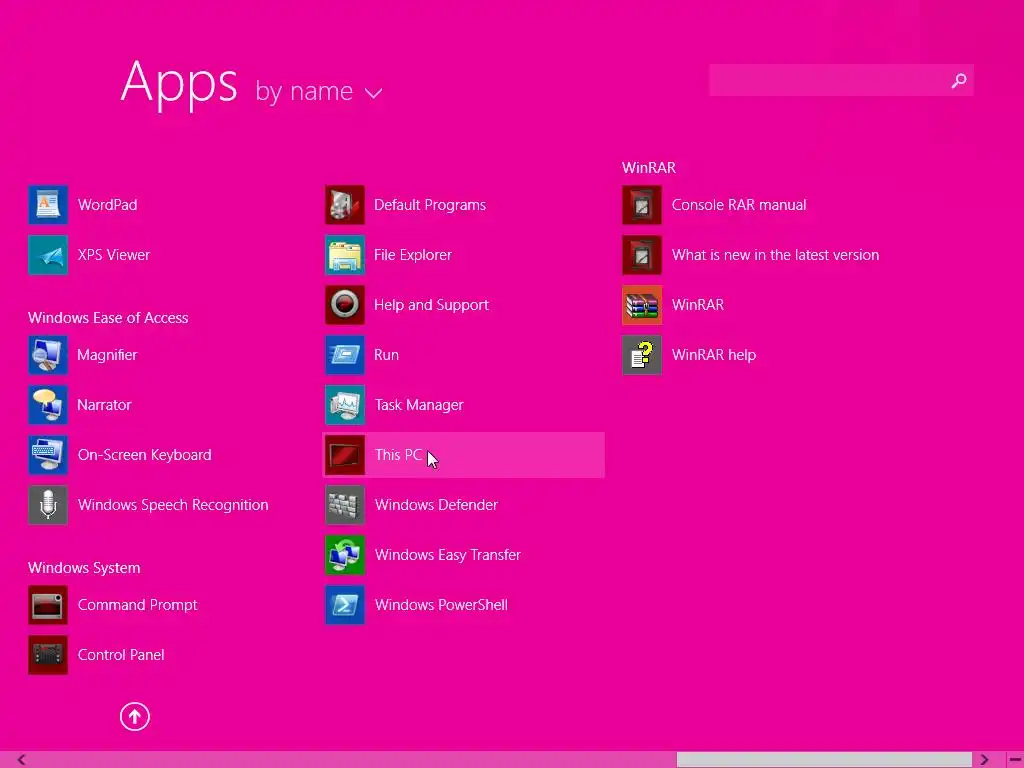Viewport: 1024px width, 768px height.
Task: Click the 'Windows PowerShell' label
Action: coord(441,605)
